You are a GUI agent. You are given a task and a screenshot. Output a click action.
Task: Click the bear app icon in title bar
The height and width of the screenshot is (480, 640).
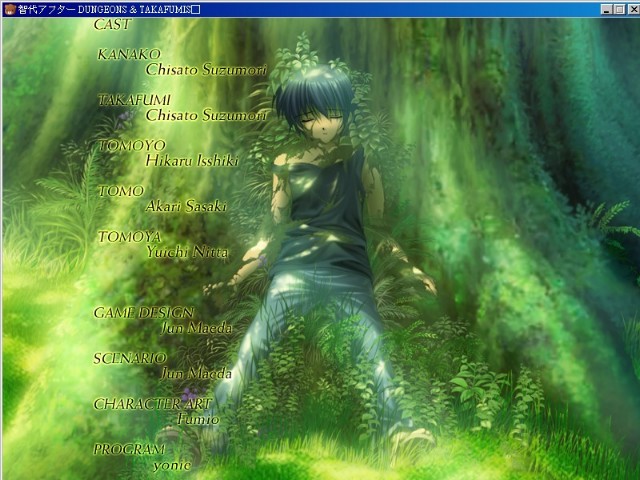[x=10, y=9]
